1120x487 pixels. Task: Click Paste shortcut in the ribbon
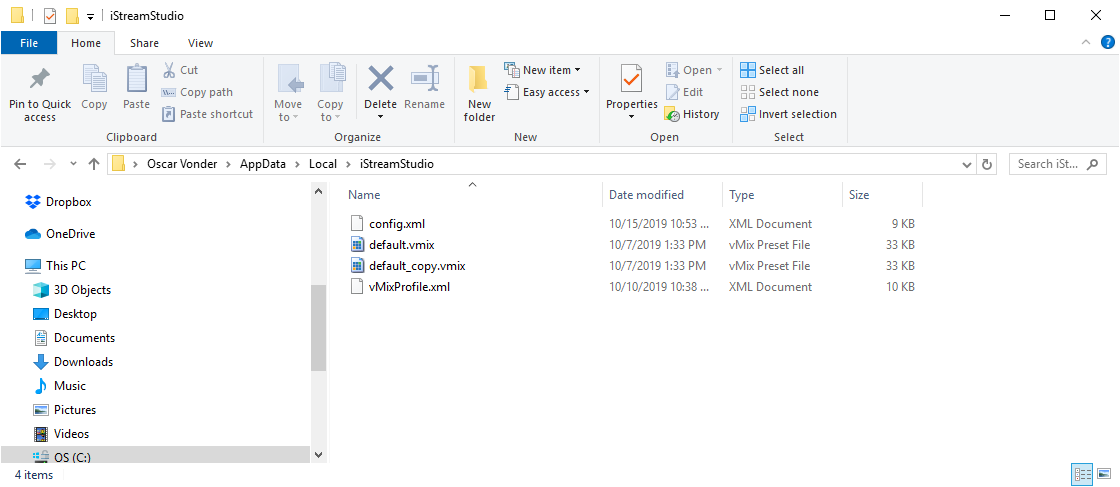point(207,114)
